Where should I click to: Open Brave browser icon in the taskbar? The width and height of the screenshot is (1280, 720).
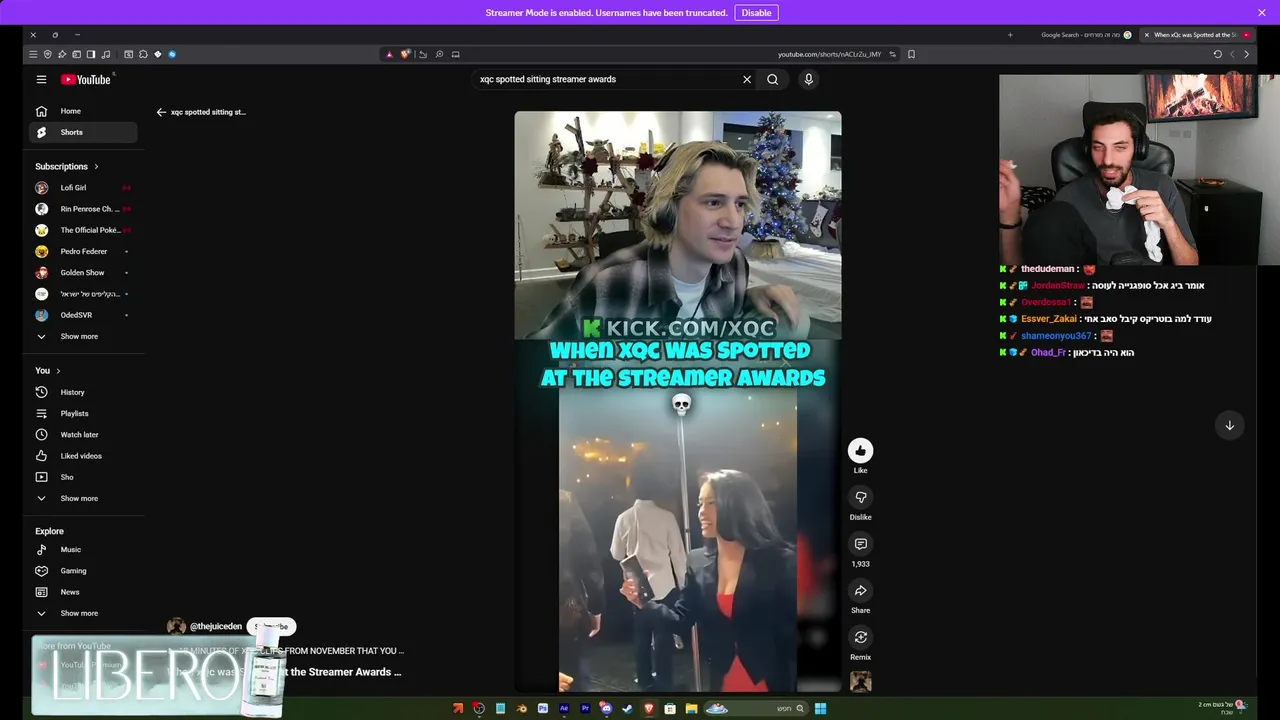pyautogui.click(x=649, y=709)
